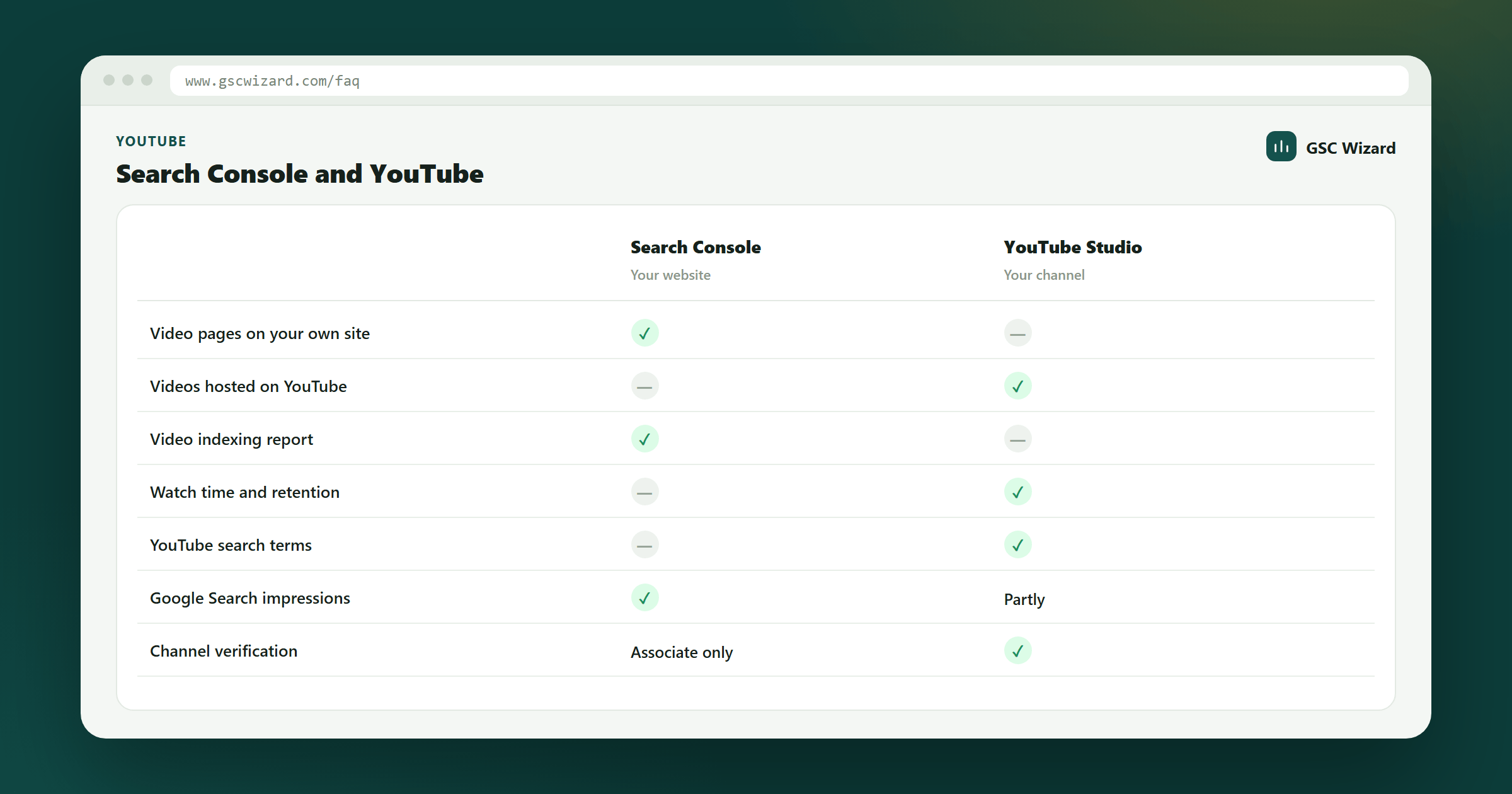Click YouTube Studio checkmark for Videos hosted on YouTube

point(1017,386)
